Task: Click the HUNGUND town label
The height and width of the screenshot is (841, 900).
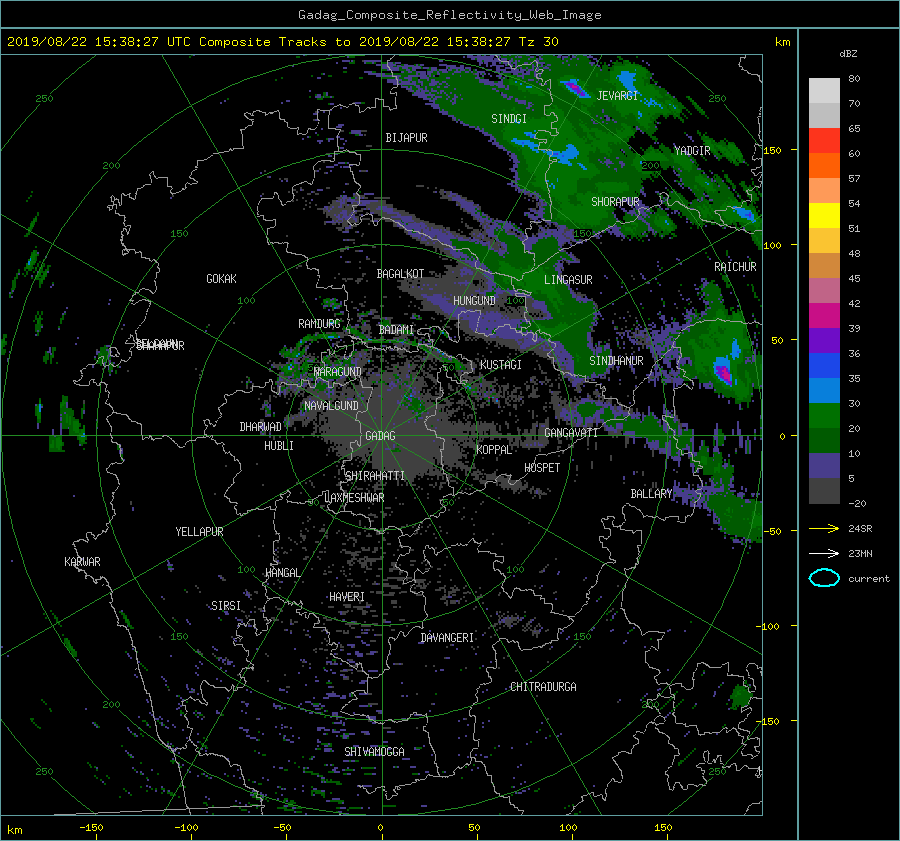Action: tap(474, 301)
